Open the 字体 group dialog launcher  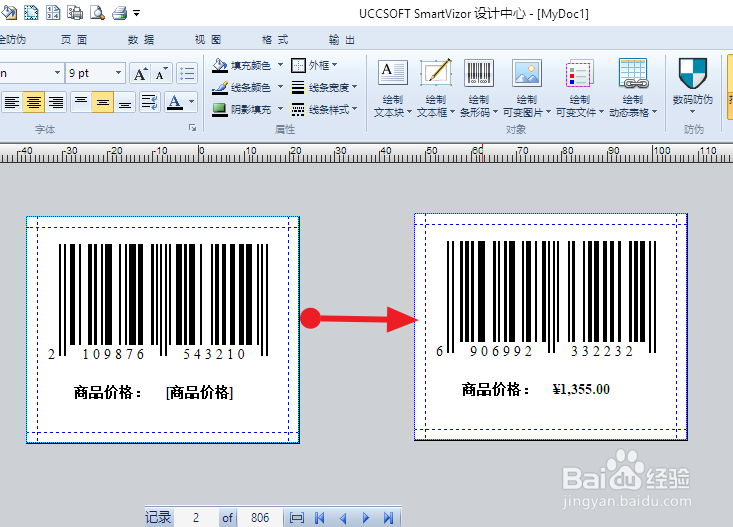click(192, 128)
